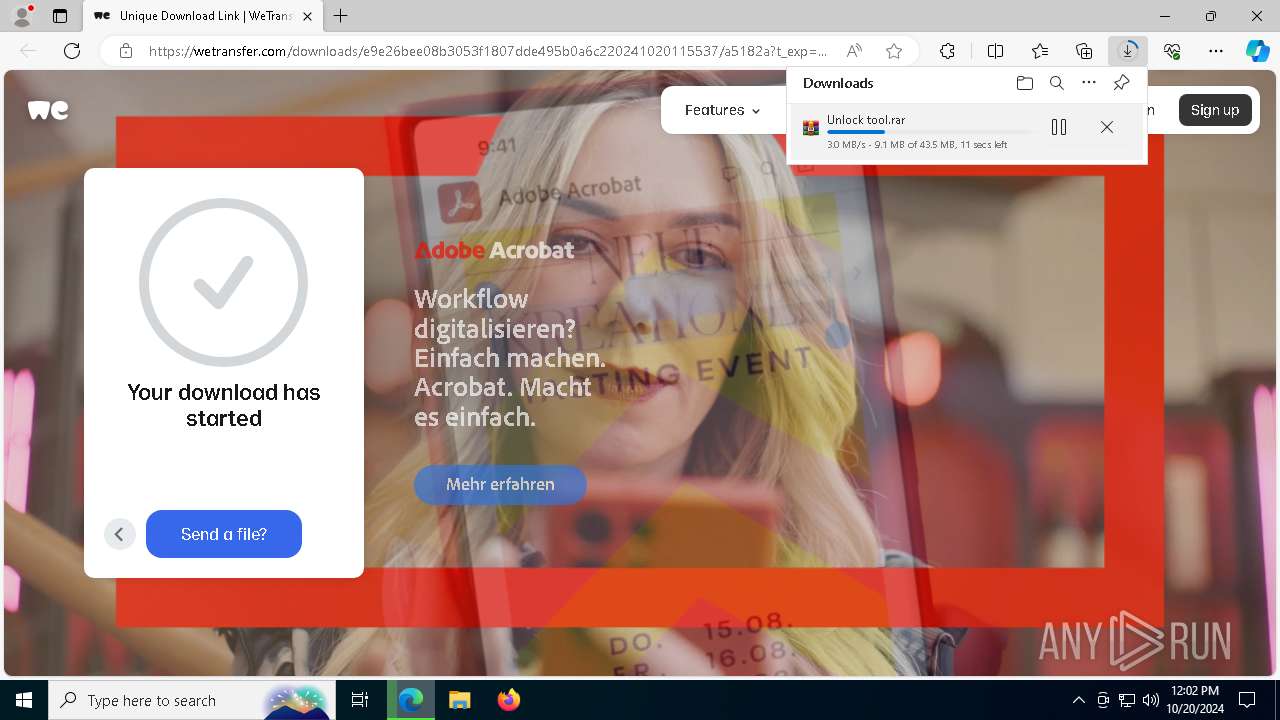1280x720 pixels.
Task: Click the browser back arrow
Action: (x=28, y=51)
